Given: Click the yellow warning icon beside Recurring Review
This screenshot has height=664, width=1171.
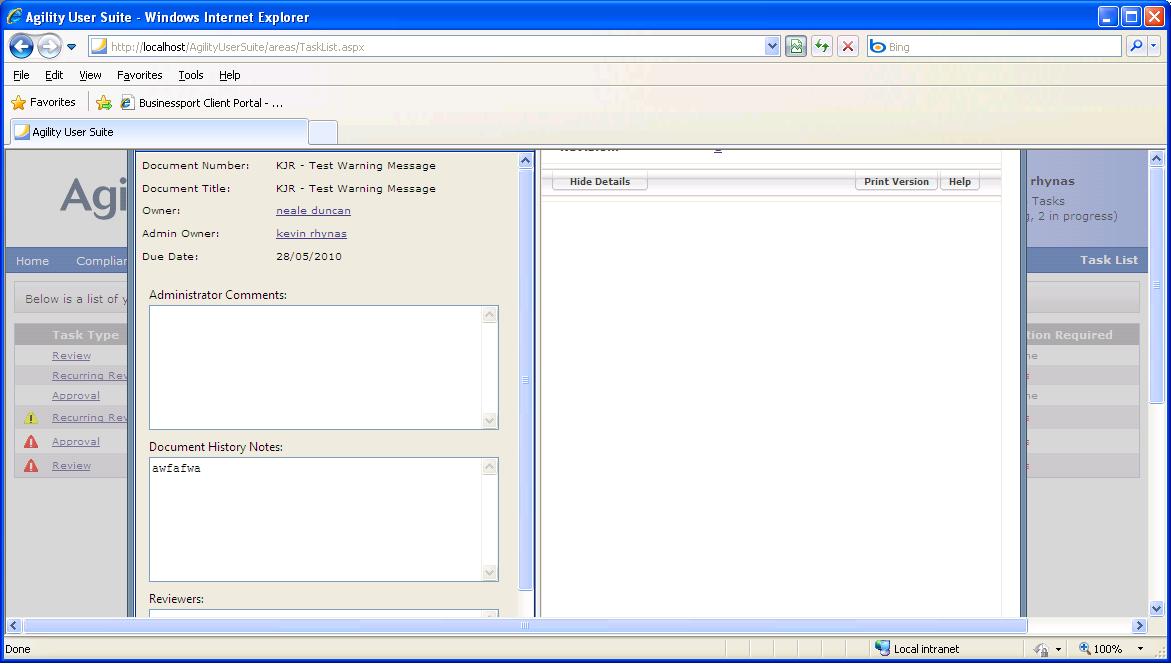Looking at the screenshot, I should click(x=31, y=418).
